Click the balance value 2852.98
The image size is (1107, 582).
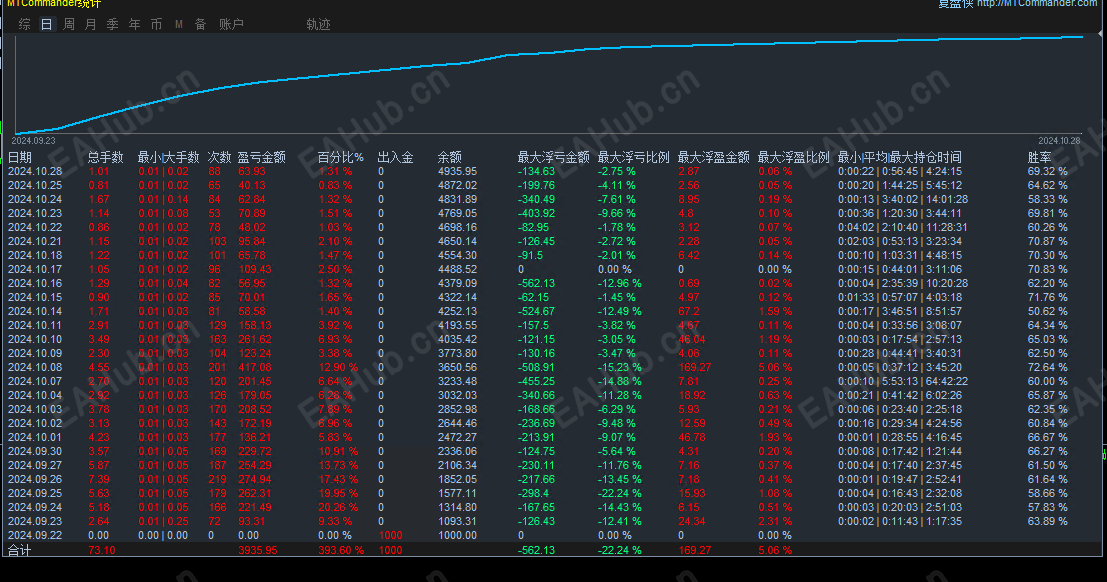point(457,410)
